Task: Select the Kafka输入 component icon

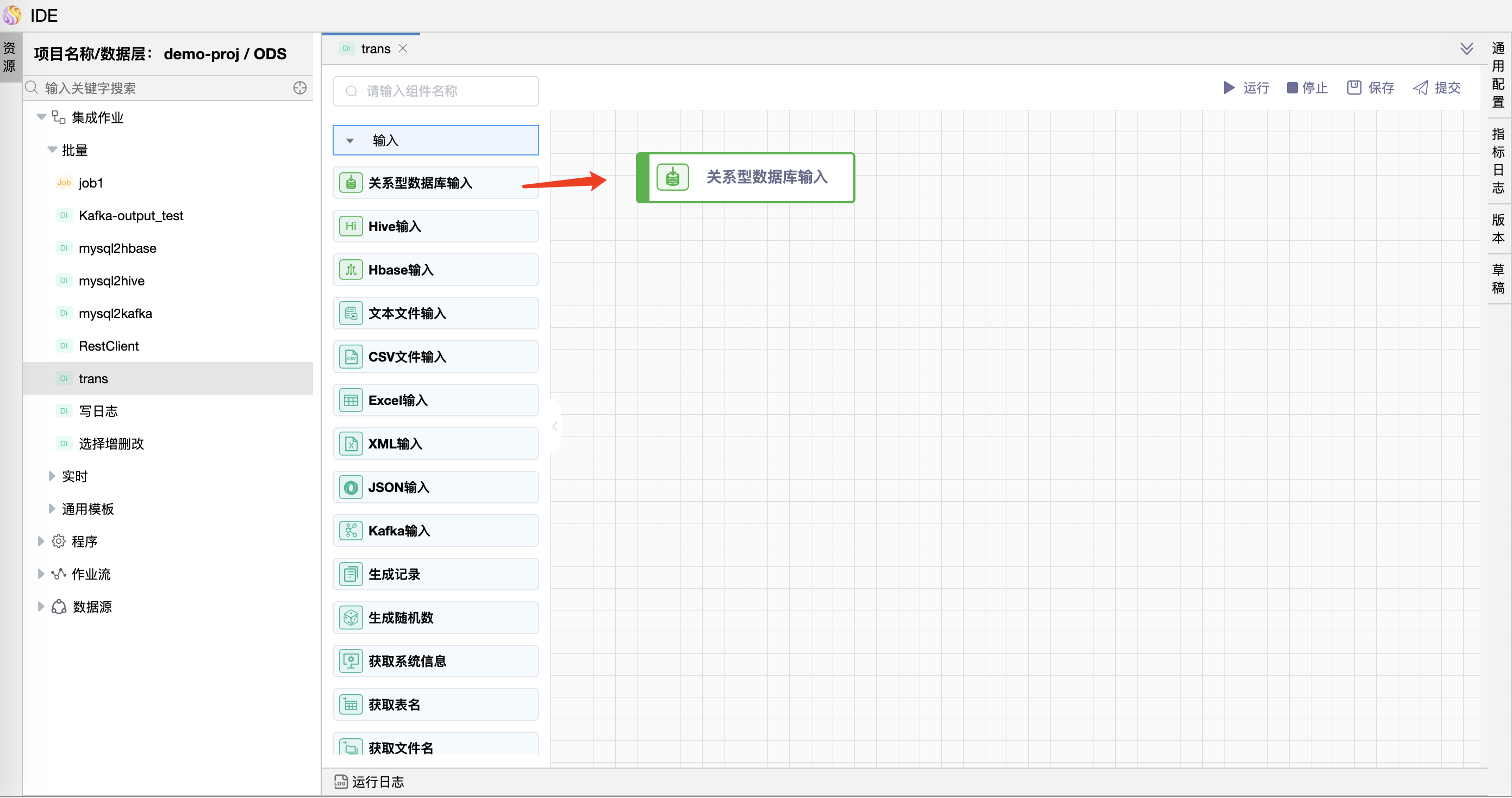Action: click(351, 531)
